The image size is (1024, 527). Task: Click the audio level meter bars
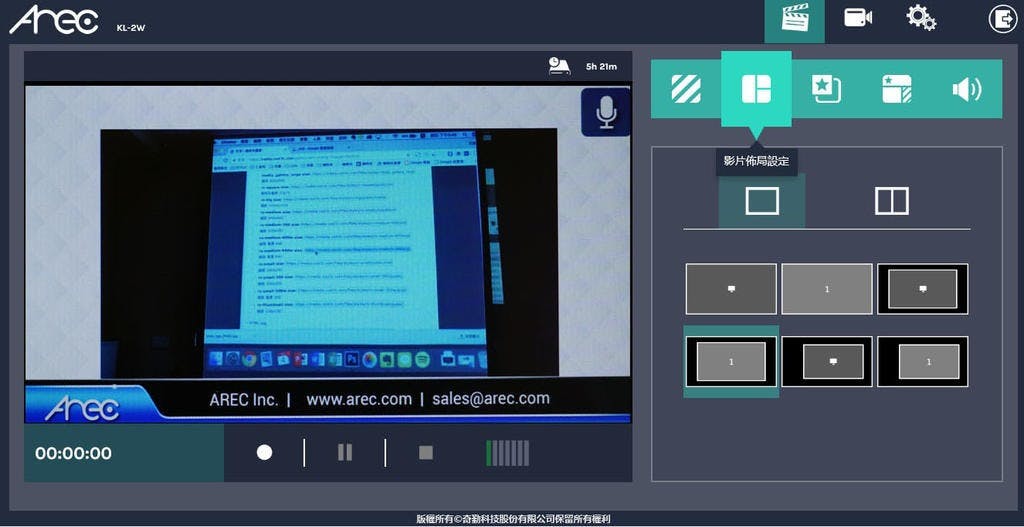(507, 453)
